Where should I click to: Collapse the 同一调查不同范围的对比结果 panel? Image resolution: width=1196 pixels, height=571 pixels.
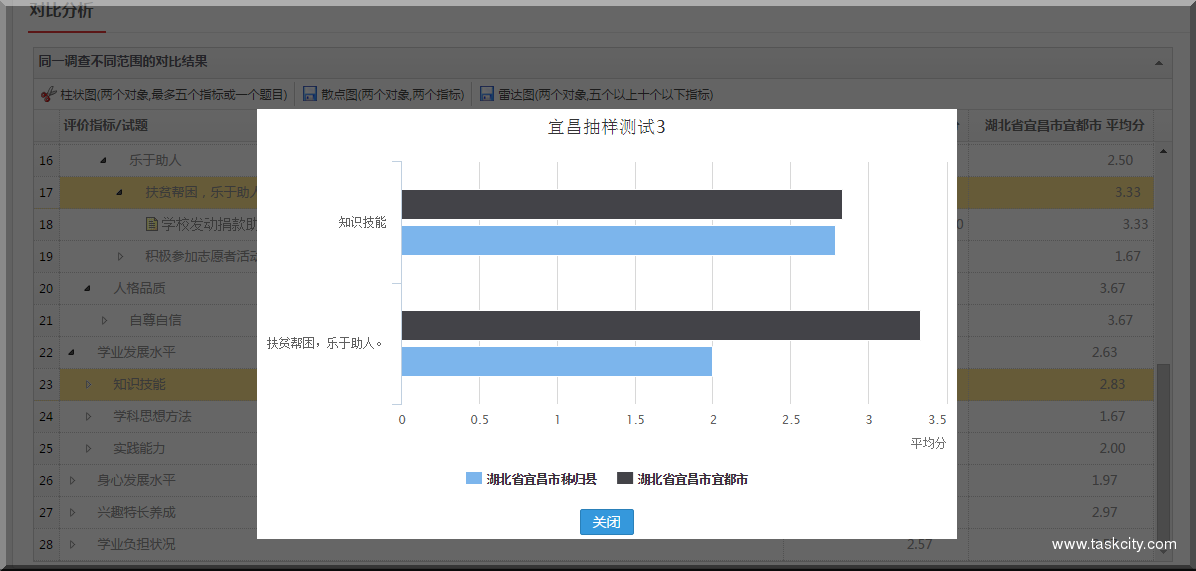(x=1158, y=62)
